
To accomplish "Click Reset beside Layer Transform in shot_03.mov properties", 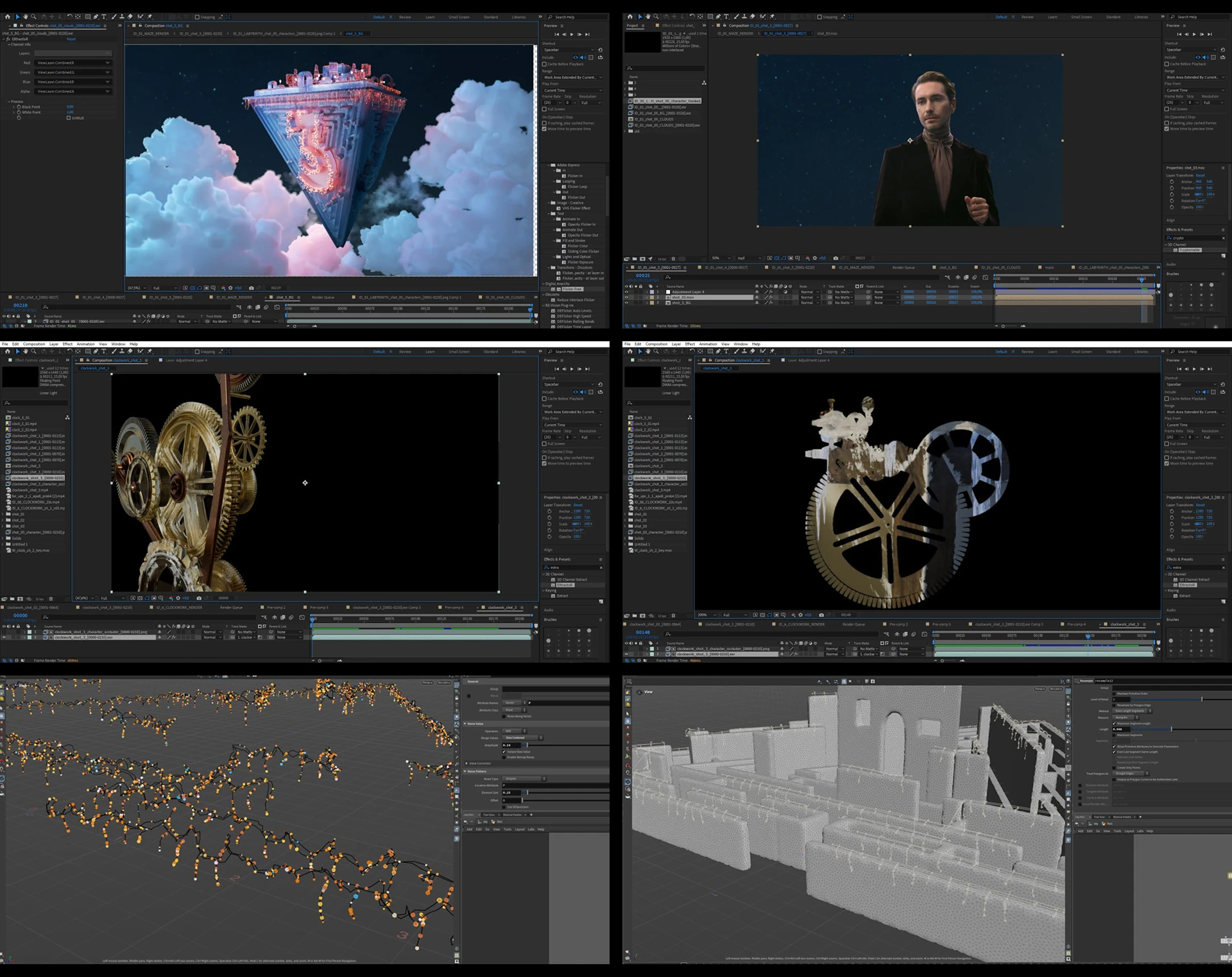I will click(1200, 175).
